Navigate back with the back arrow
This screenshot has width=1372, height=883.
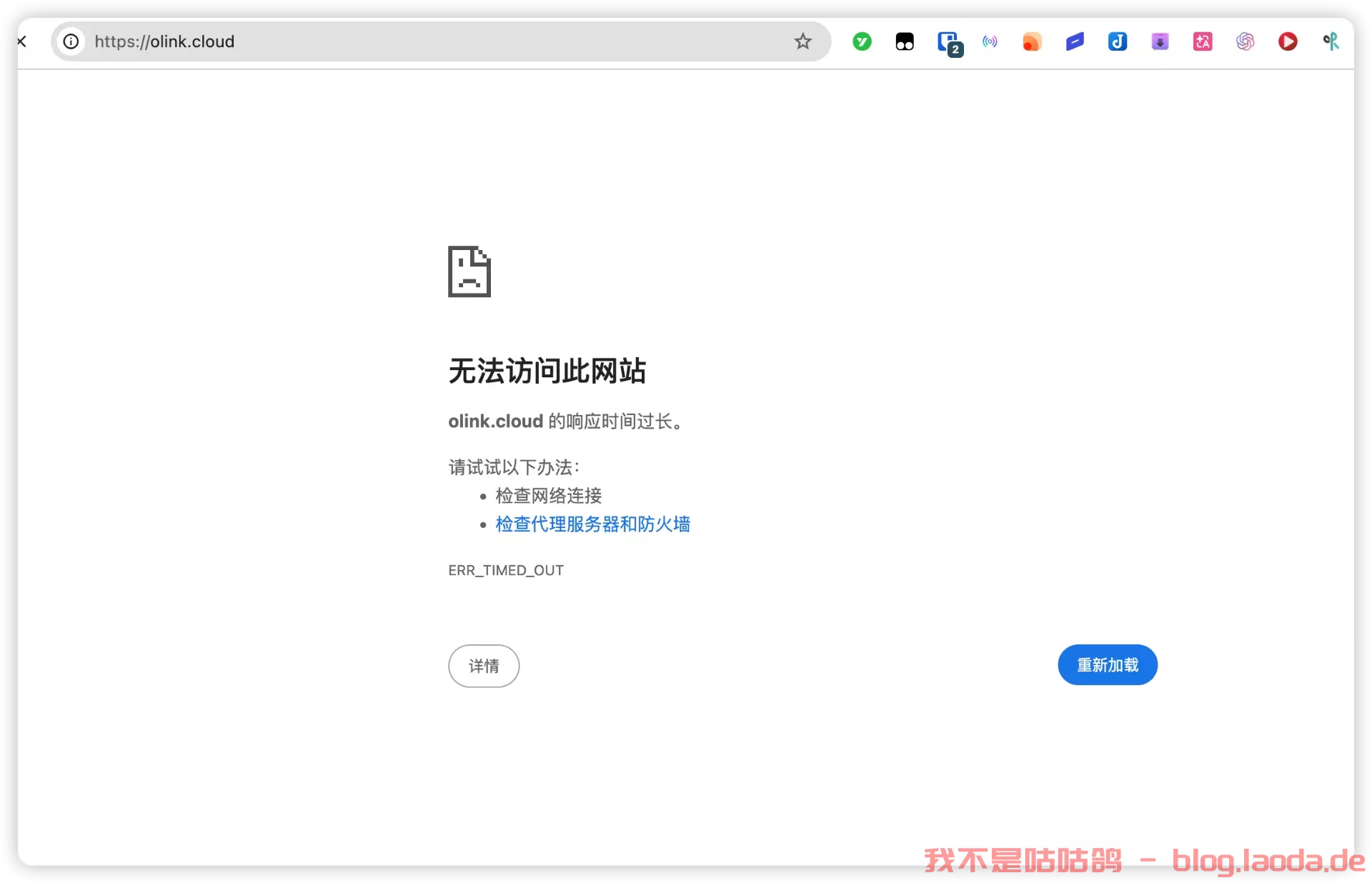tap(21, 41)
